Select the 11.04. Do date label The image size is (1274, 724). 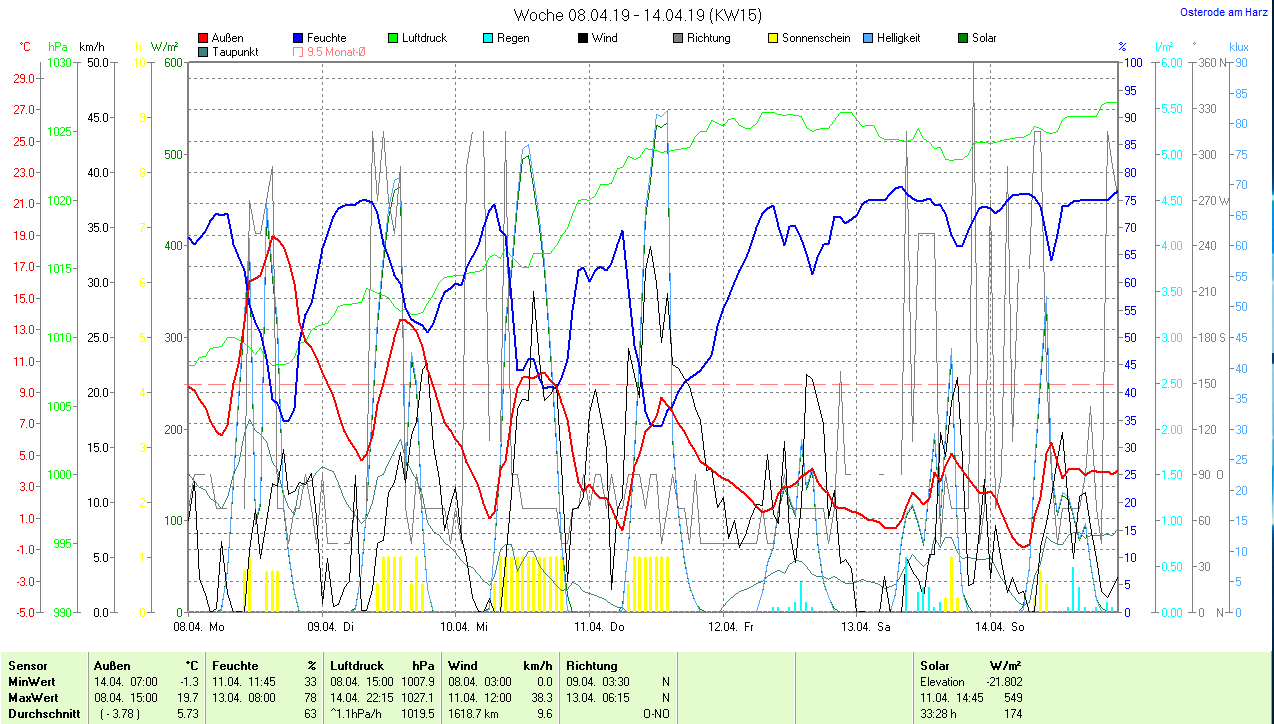click(x=599, y=627)
